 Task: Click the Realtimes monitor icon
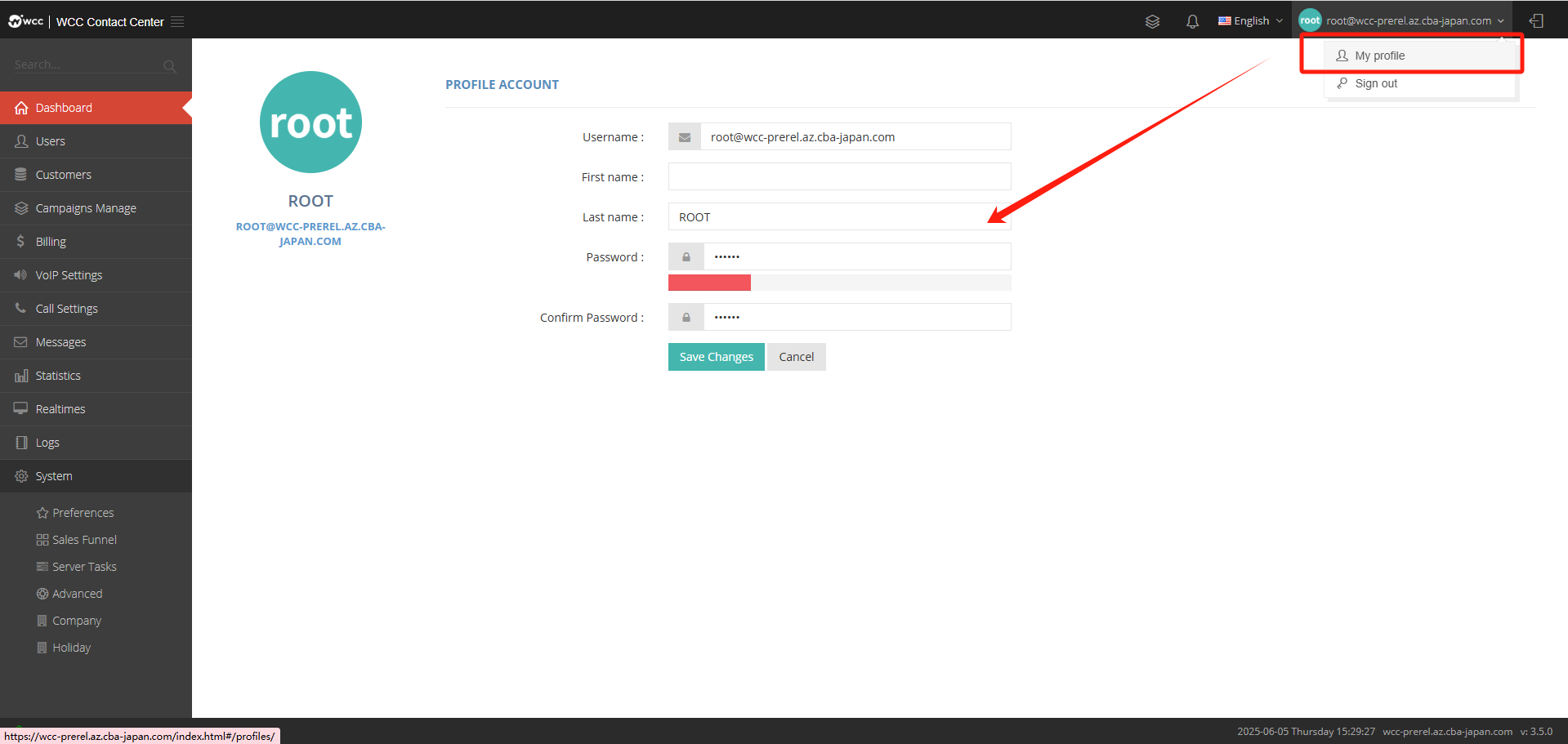click(x=20, y=408)
